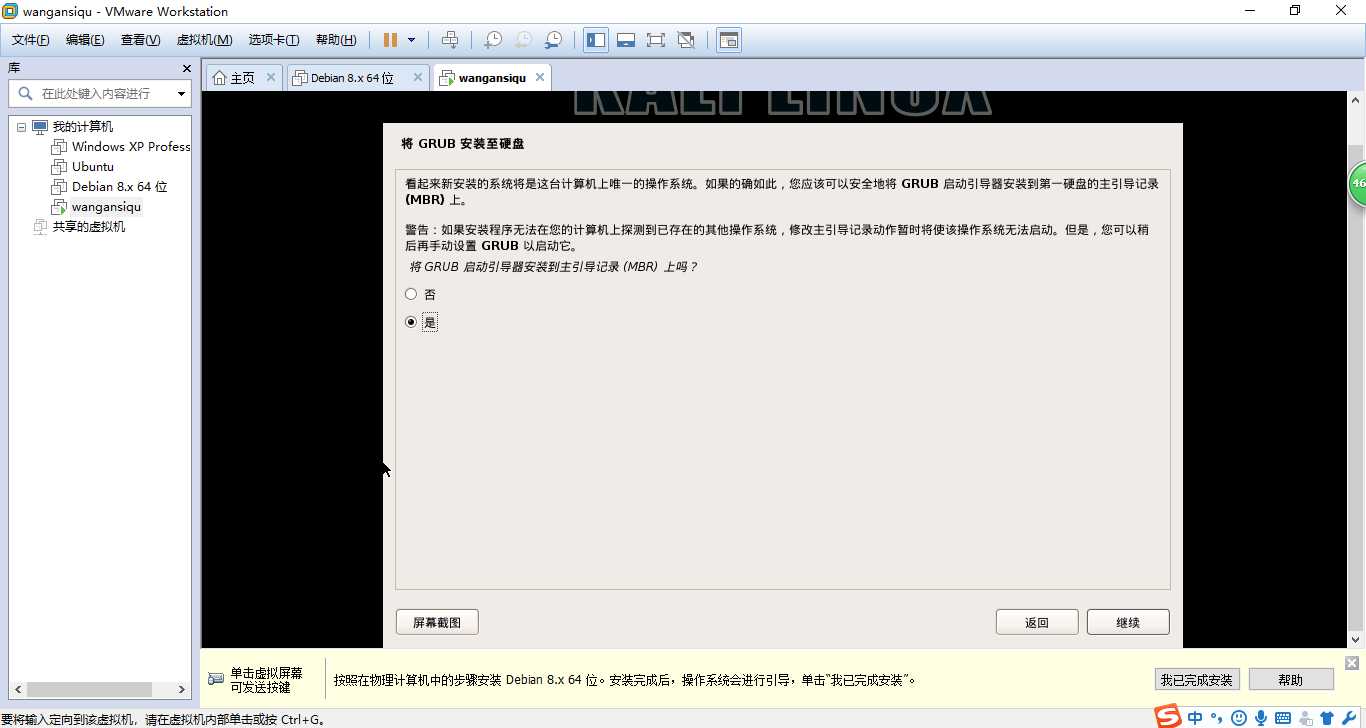The height and width of the screenshot is (728, 1366).
Task: Open the power options dropdown arrow beside pause
Action: click(411, 40)
